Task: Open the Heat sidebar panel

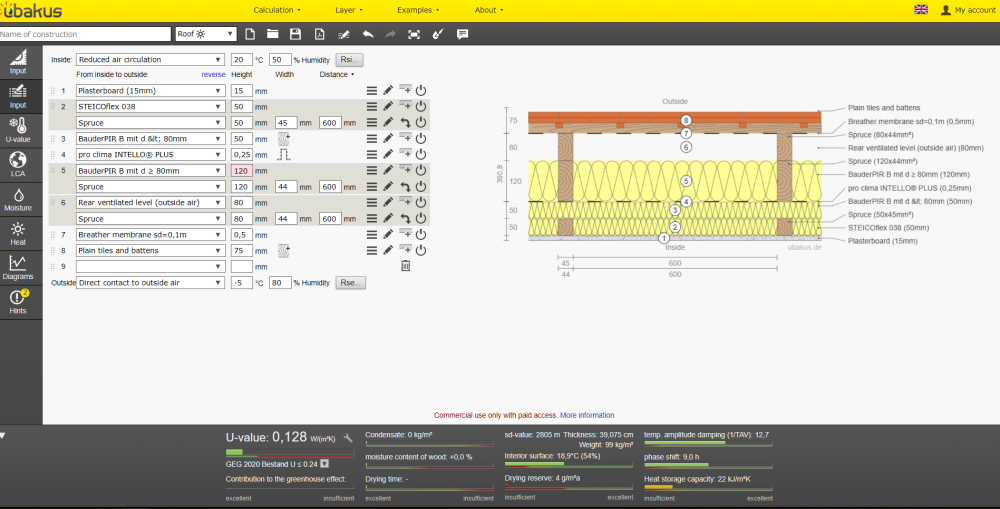Action: pyautogui.click(x=18, y=233)
